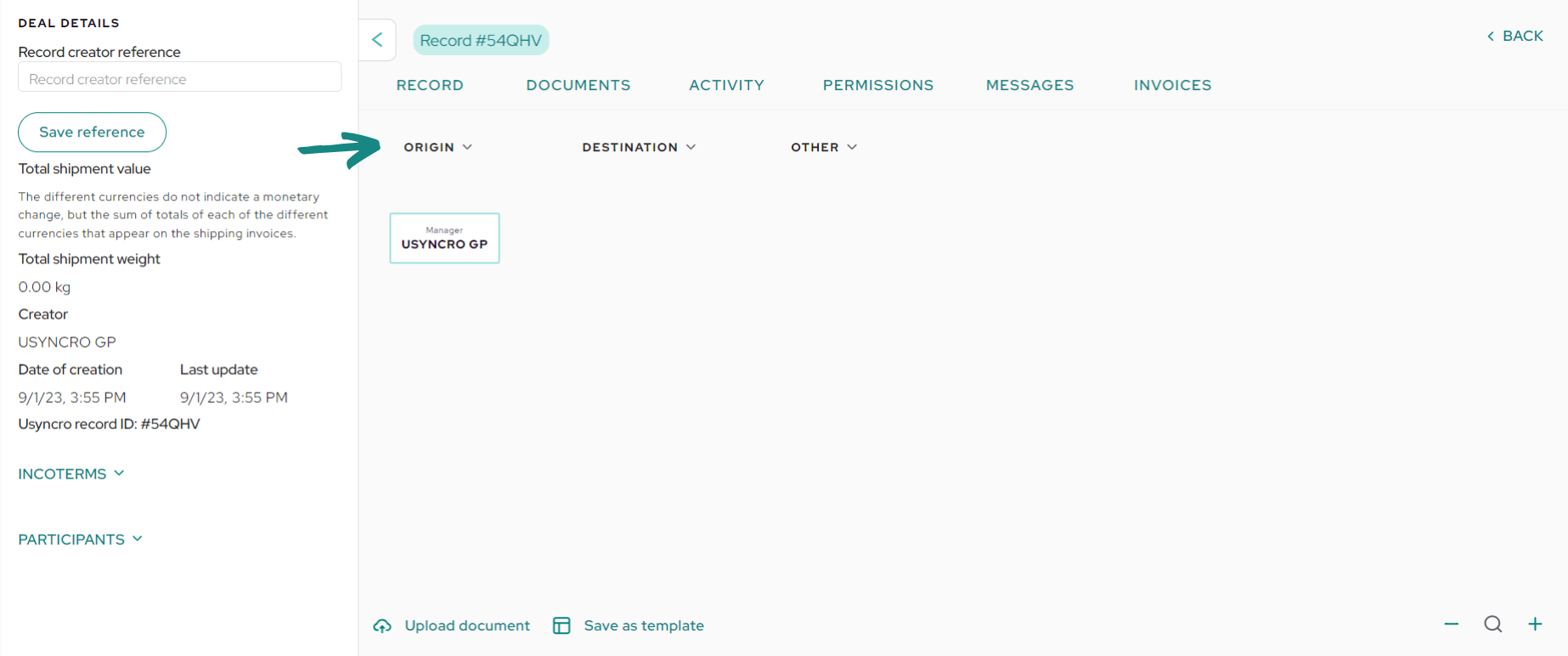Click the save as template icon
1568x656 pixels.
[x=561, y=626]
